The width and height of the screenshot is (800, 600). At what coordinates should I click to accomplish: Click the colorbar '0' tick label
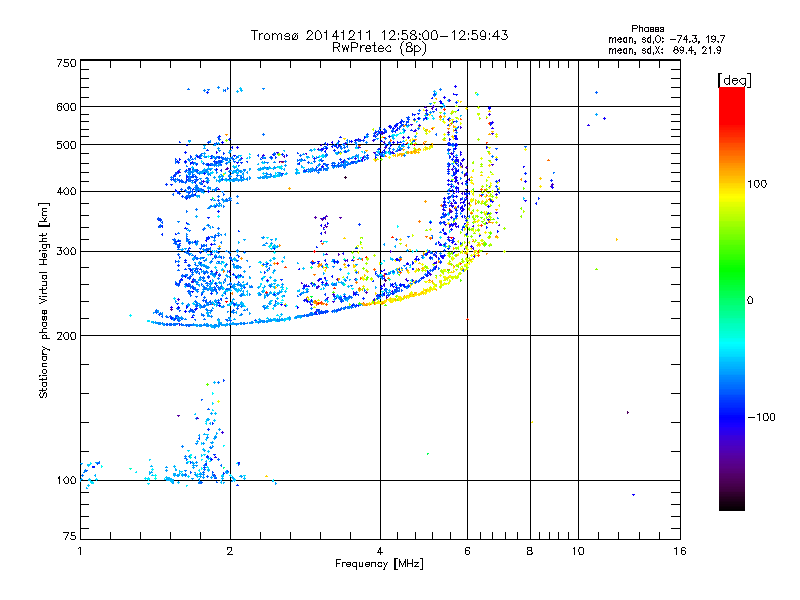[750, 300]
